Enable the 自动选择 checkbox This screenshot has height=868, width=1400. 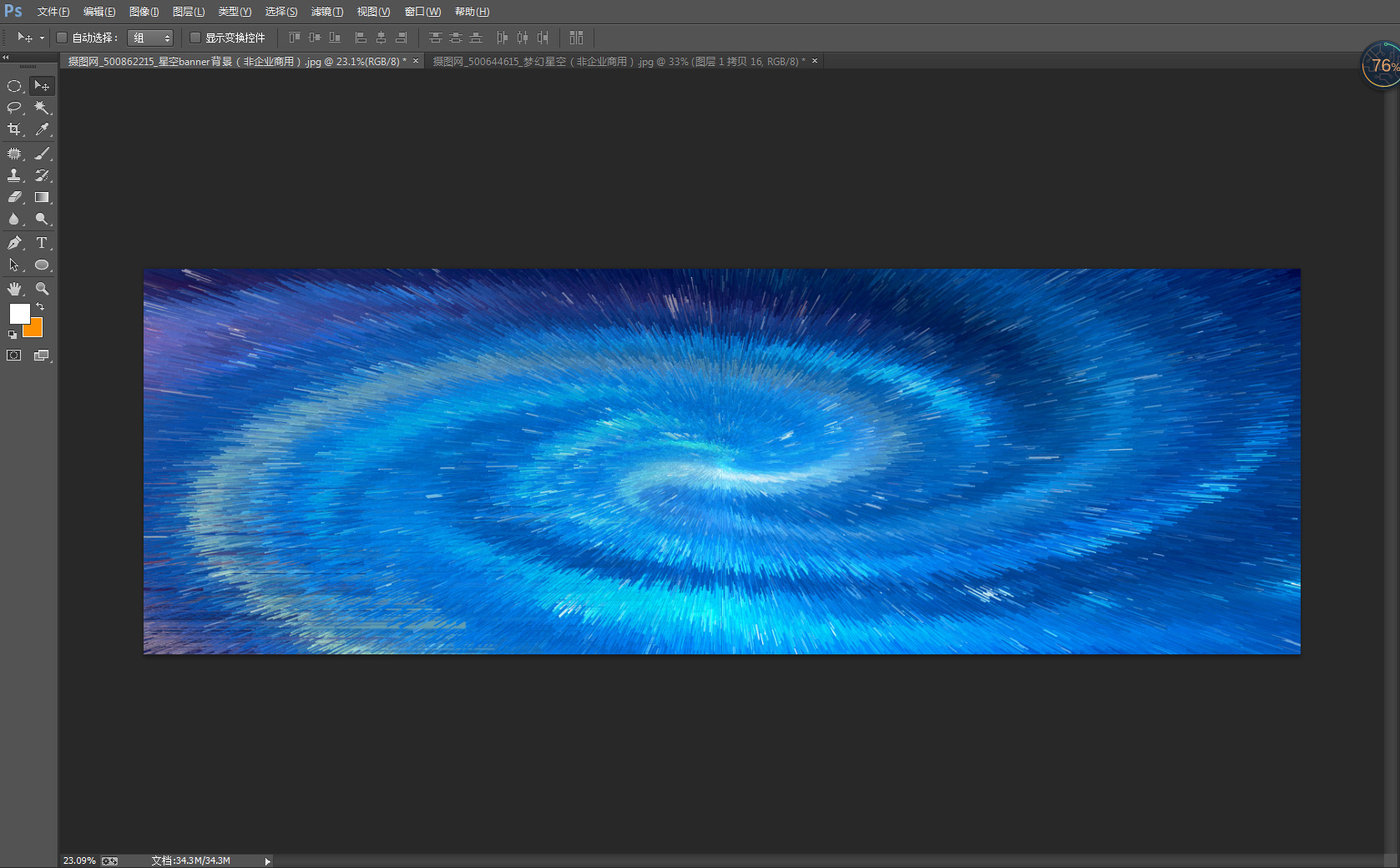point(62,38)
